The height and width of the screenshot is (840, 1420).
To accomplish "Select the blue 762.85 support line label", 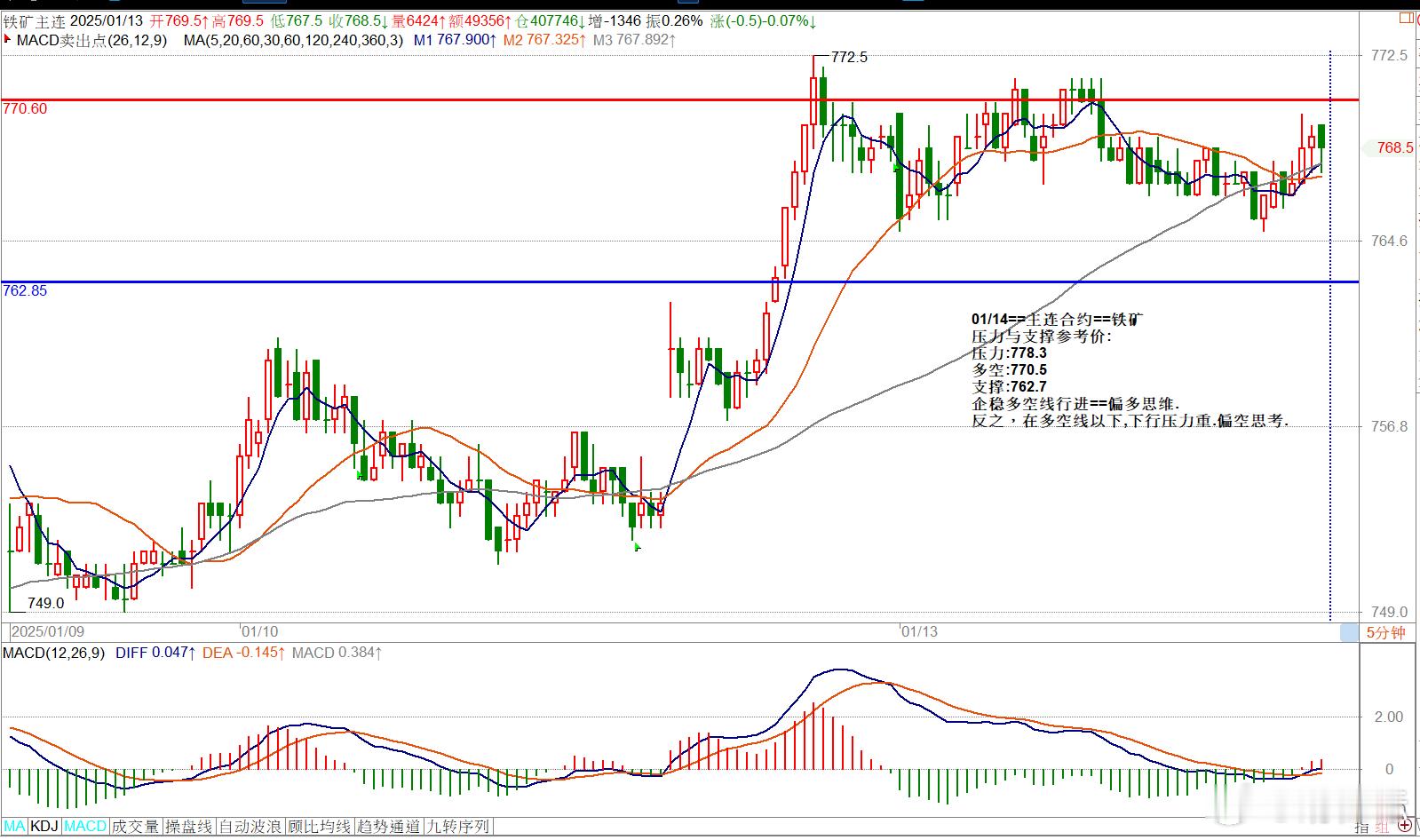I will (x=25, y=290).
